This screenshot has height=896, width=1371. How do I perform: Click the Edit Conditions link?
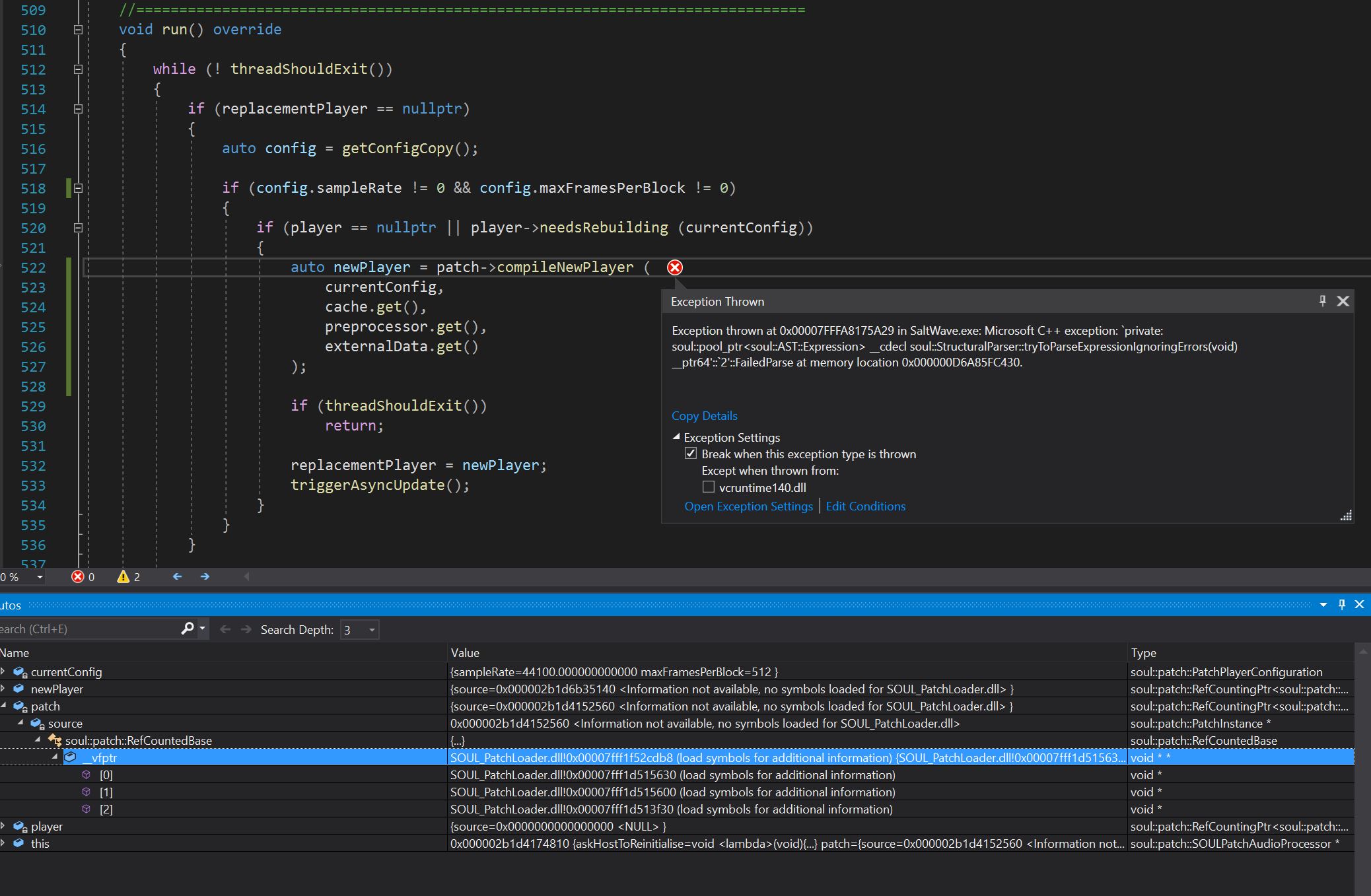click(x=865, y=506)
